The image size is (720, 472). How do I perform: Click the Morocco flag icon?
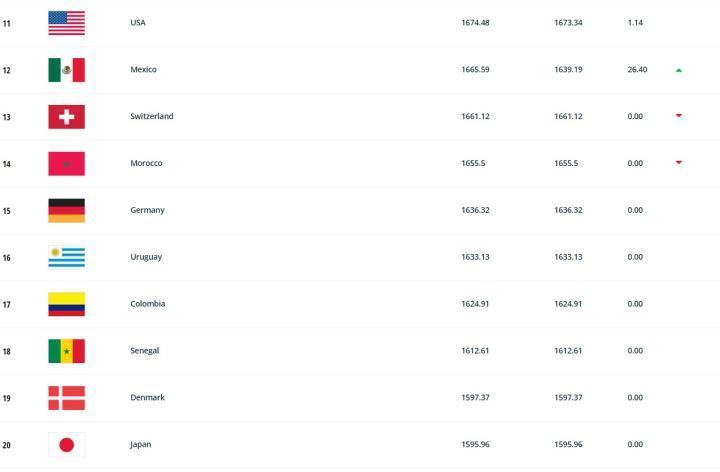pyautogui.click(x=66, y=164)
